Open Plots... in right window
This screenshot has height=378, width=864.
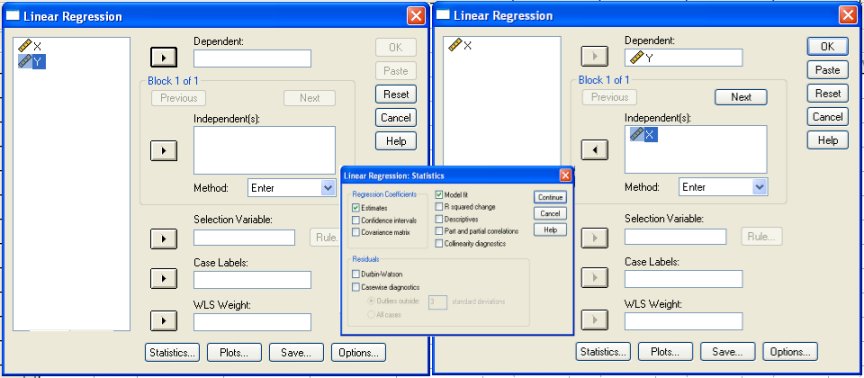tap(665, 352)
